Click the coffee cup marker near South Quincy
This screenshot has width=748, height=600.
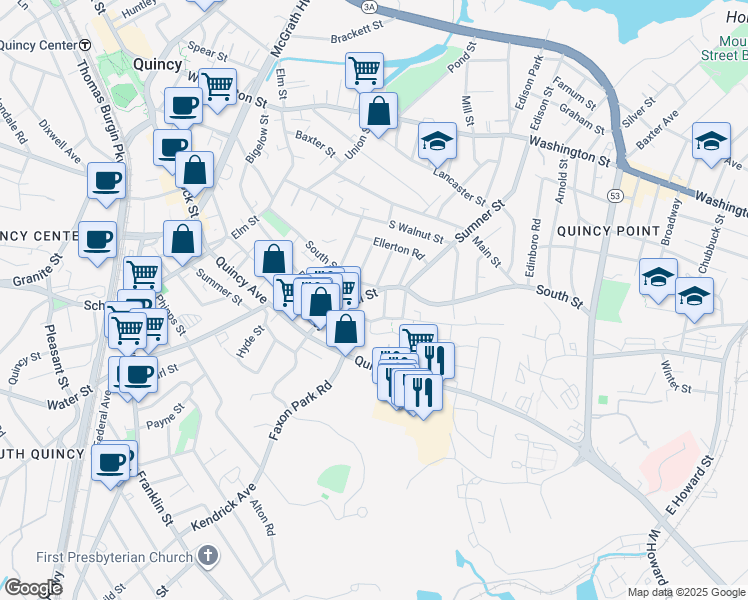point(110,462)
